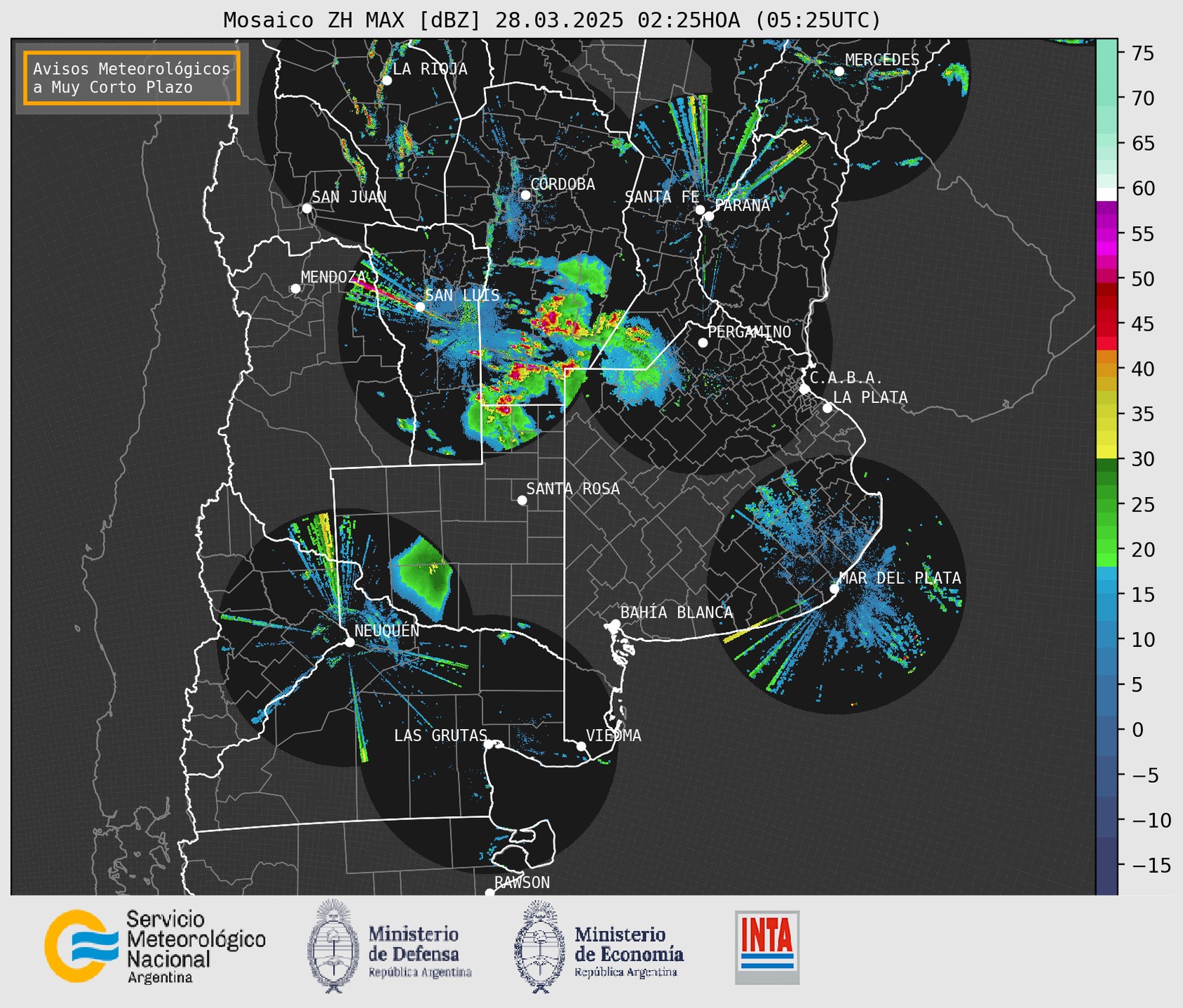
Task: Click the 60 dBZ white color band
Action: click(1107, 193)
